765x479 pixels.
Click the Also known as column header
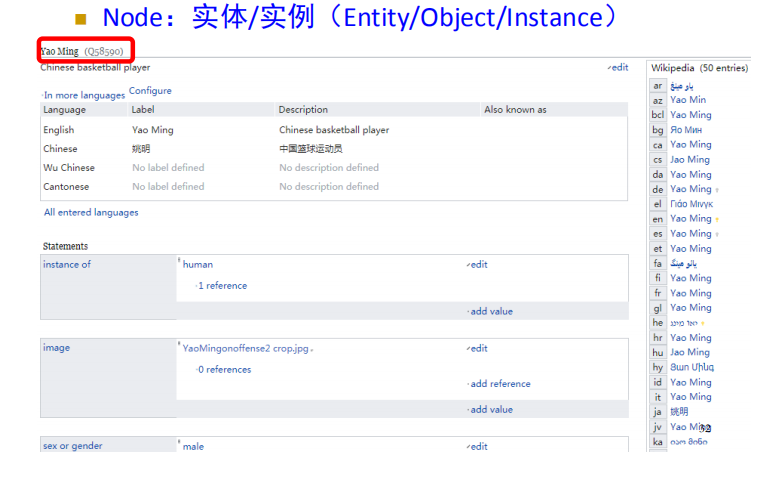pos(515,110)
